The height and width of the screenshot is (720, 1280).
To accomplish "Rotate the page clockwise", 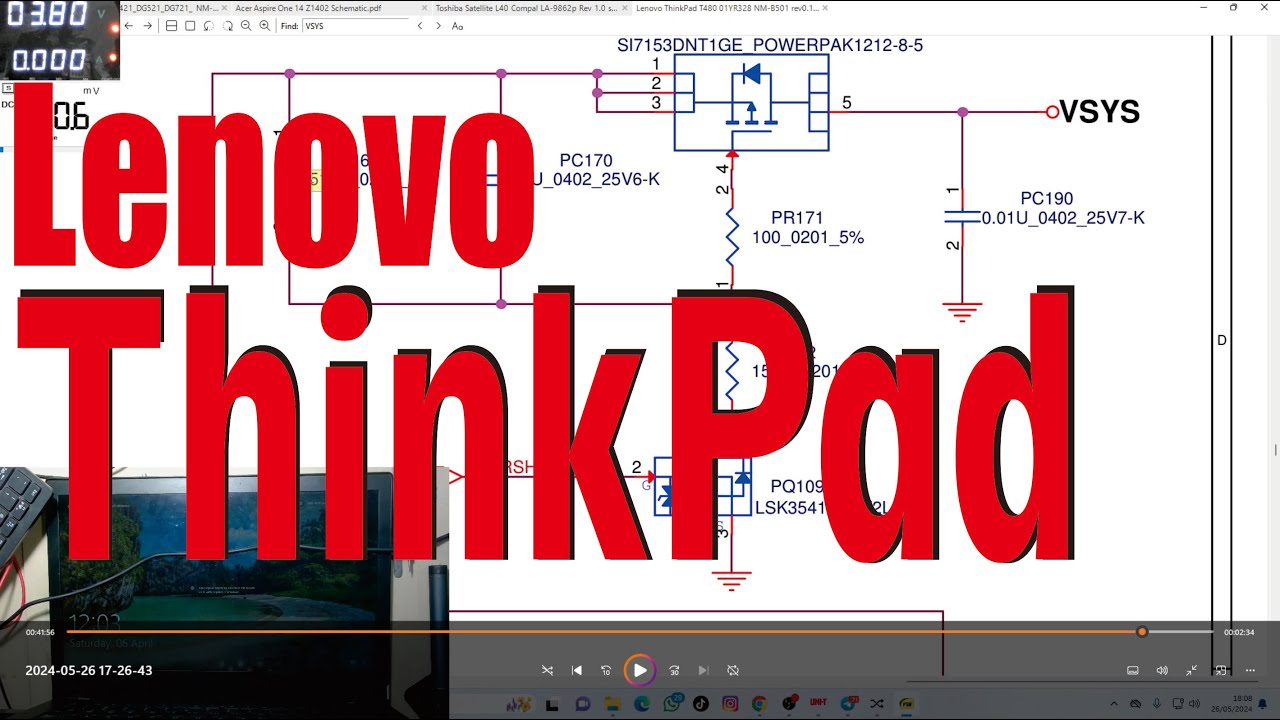I will tap(227, 26).
